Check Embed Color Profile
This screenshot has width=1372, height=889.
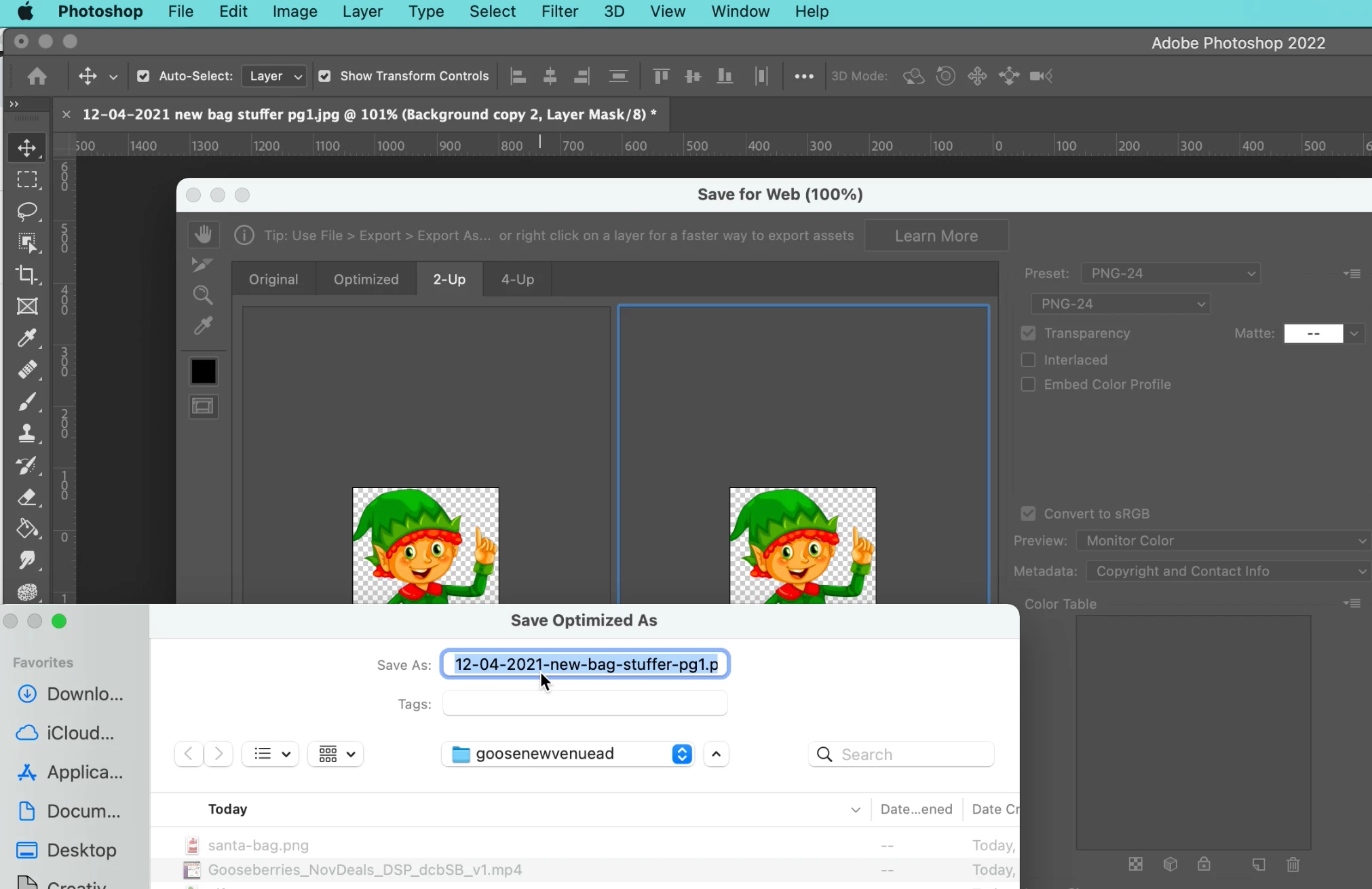click(1028, 384)
